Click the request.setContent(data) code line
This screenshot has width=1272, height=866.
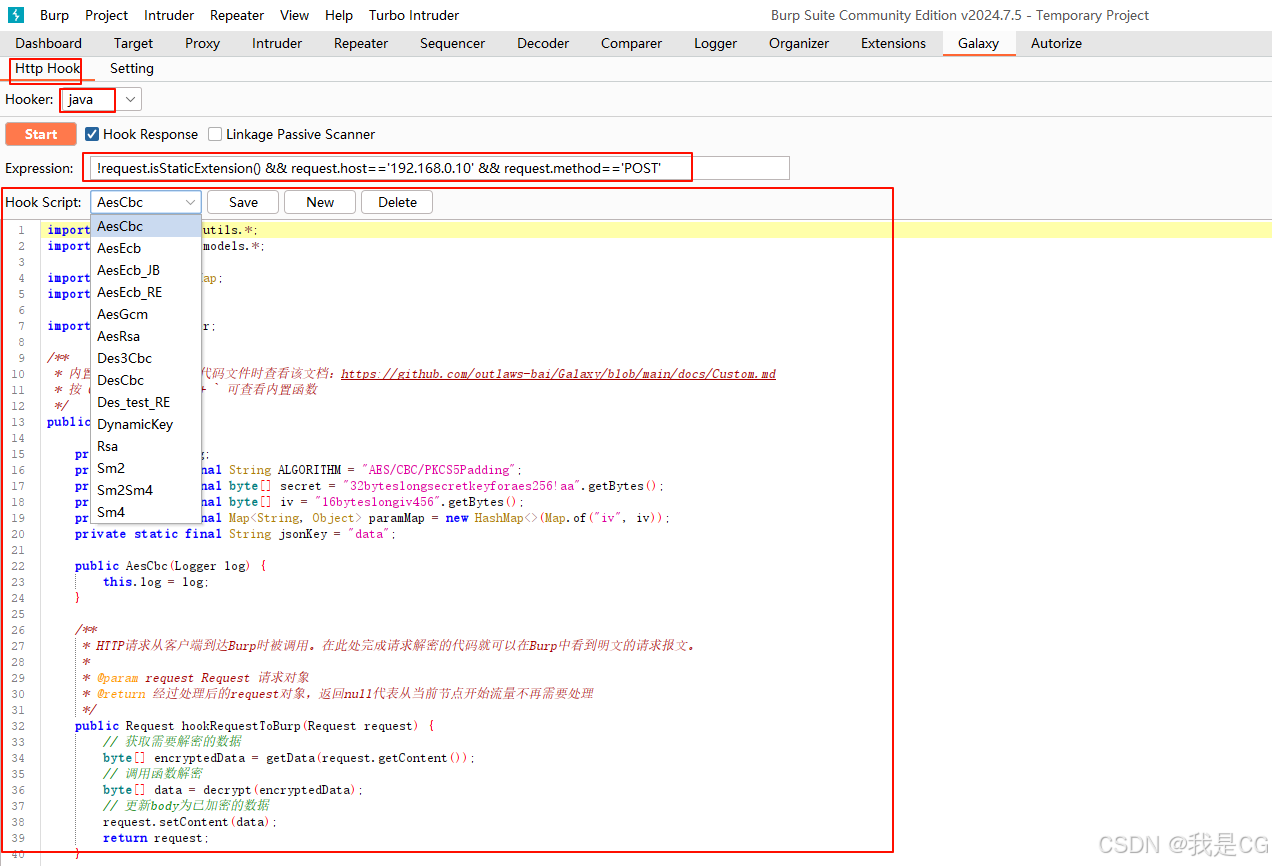coord(190,822)
